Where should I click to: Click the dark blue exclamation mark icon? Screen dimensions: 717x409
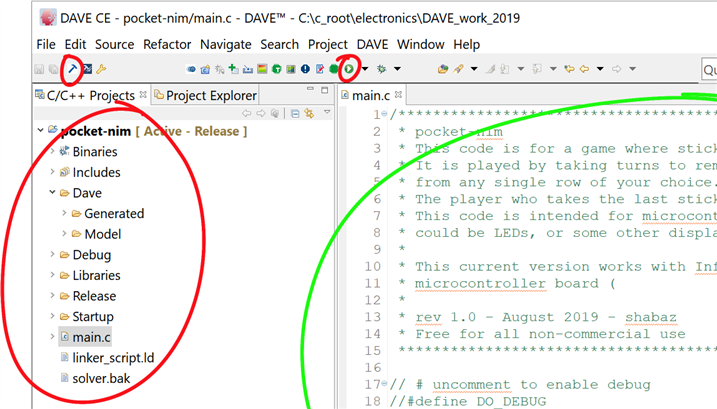pos(305,69)
